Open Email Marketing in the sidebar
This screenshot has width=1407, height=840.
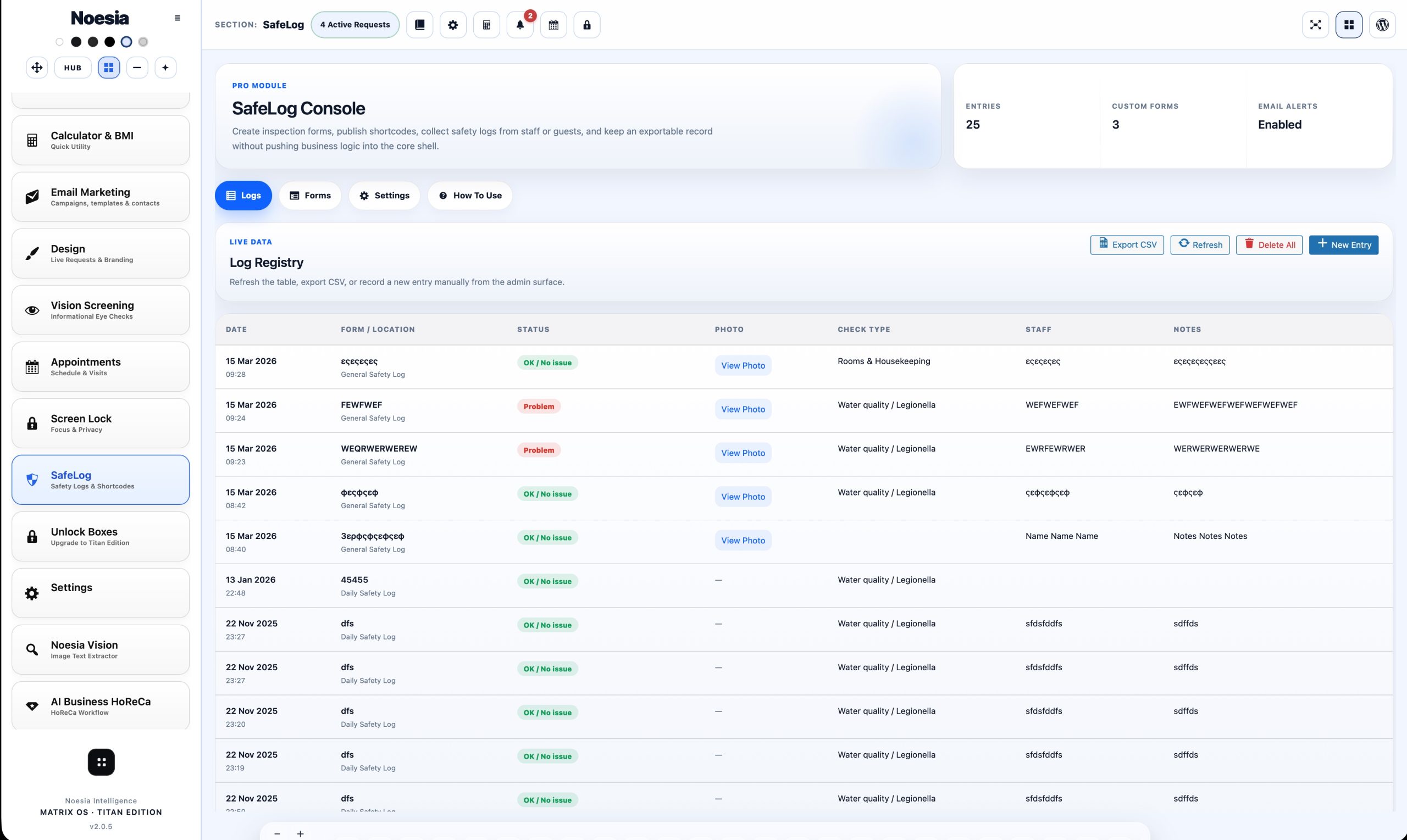(100, 197)
